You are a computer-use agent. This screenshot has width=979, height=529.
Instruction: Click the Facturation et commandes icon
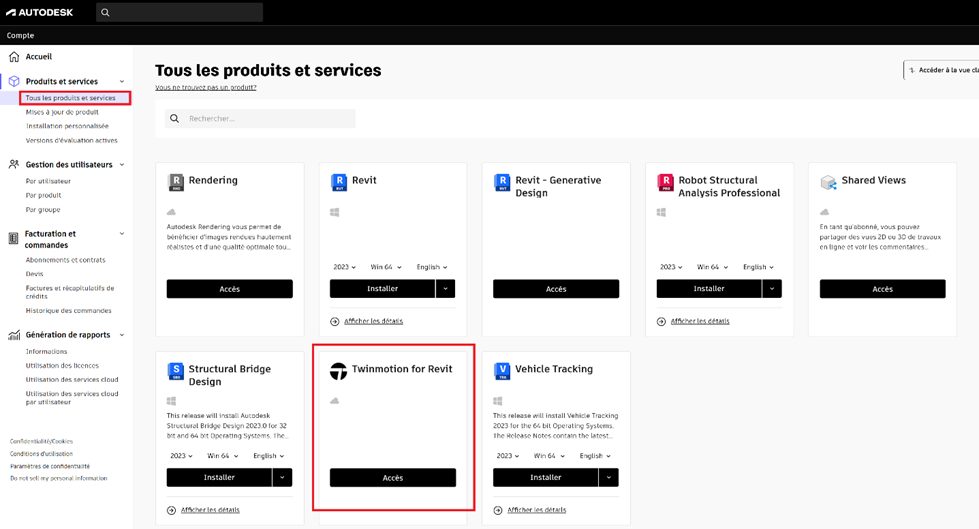point(13,239)
